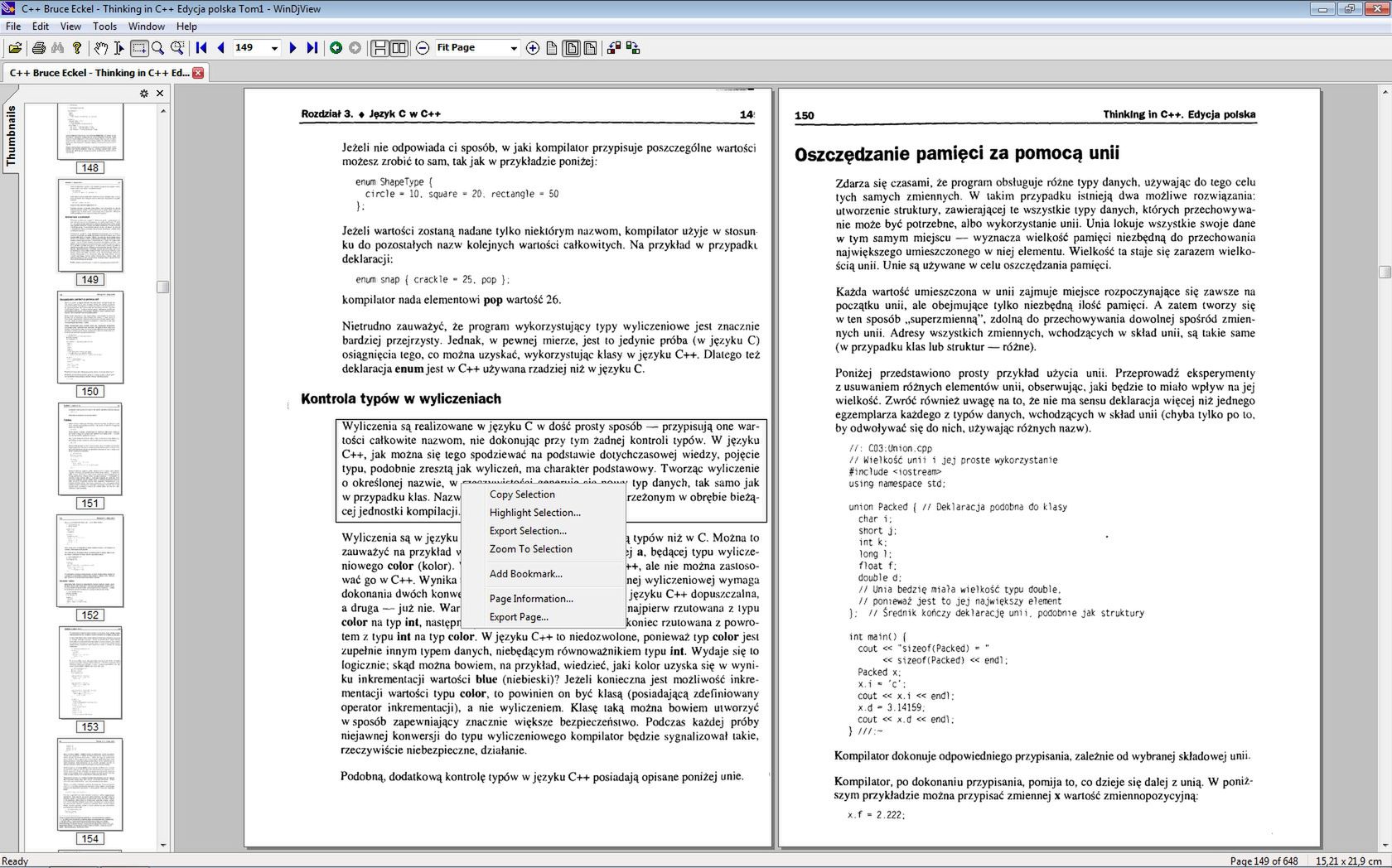
Task: Click the Help question mark icon
Action: pos(77,48)
